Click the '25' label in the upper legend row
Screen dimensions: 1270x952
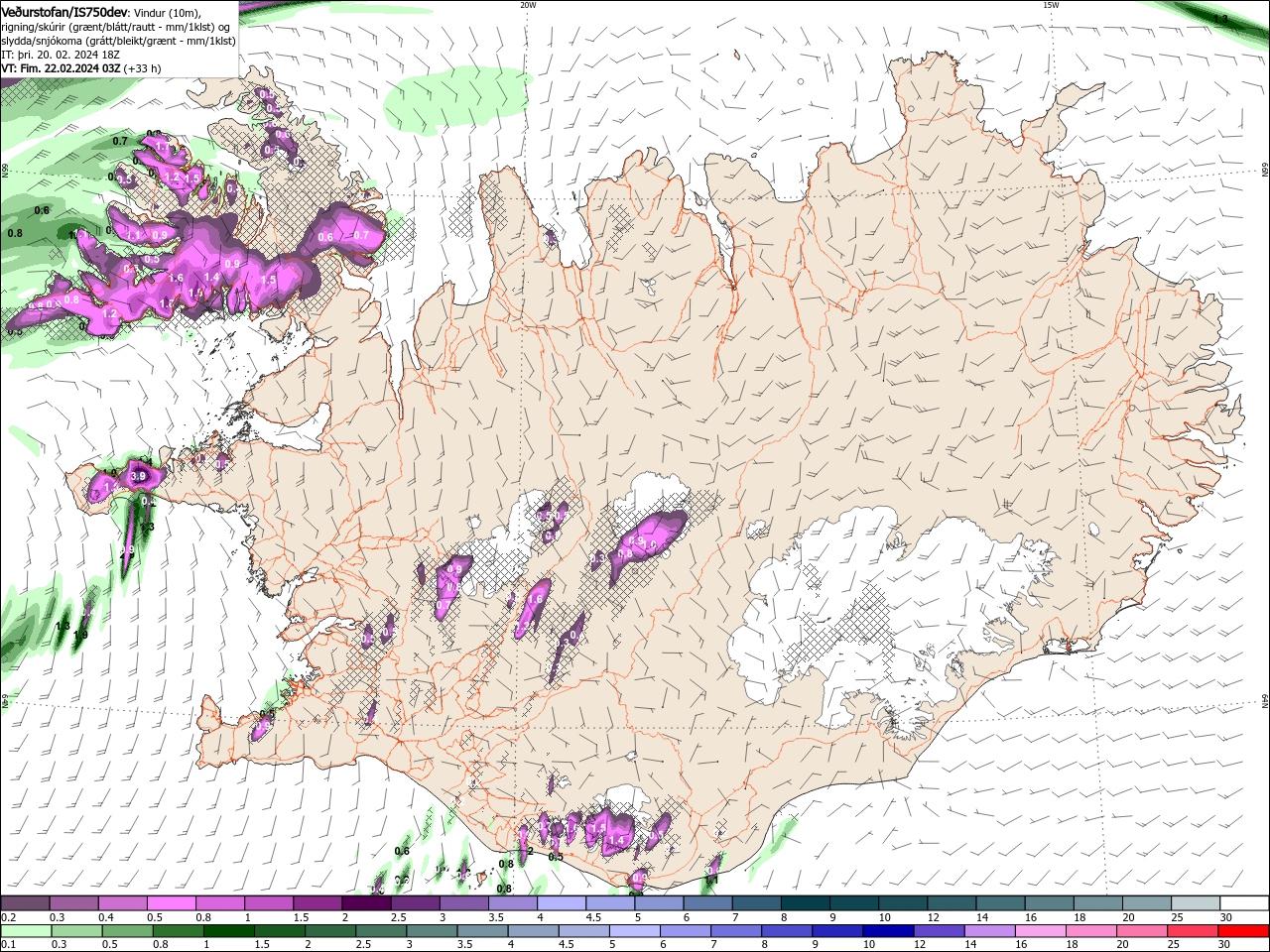(x=1177, y=917)
